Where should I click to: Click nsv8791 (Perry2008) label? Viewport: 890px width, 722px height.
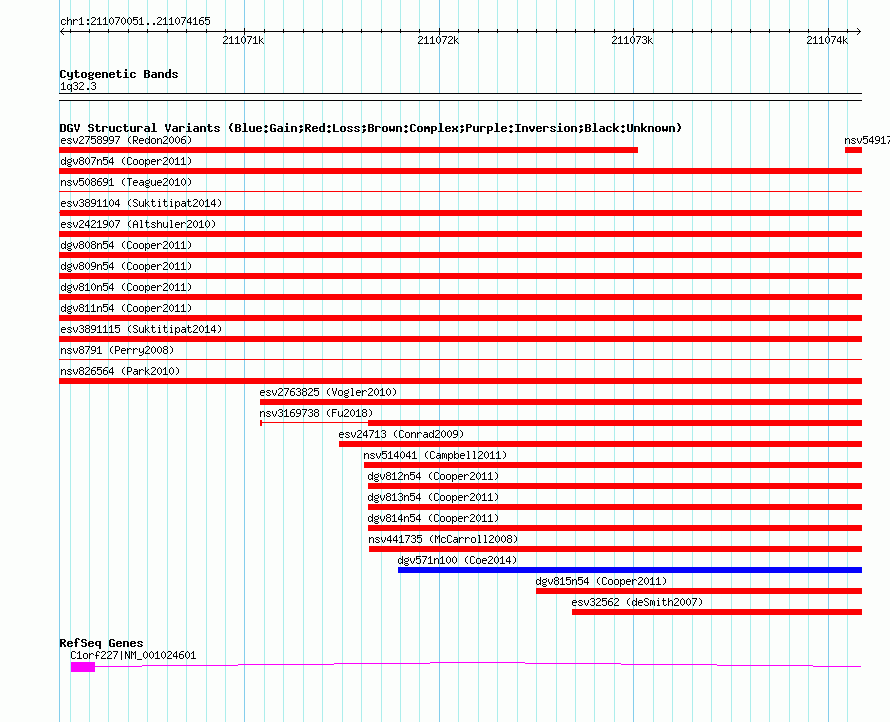pos(117,350)
